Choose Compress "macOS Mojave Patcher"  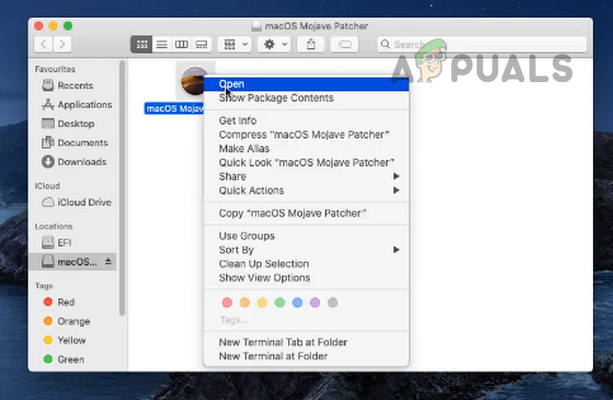pyautogui.click(x=306, y=135)
